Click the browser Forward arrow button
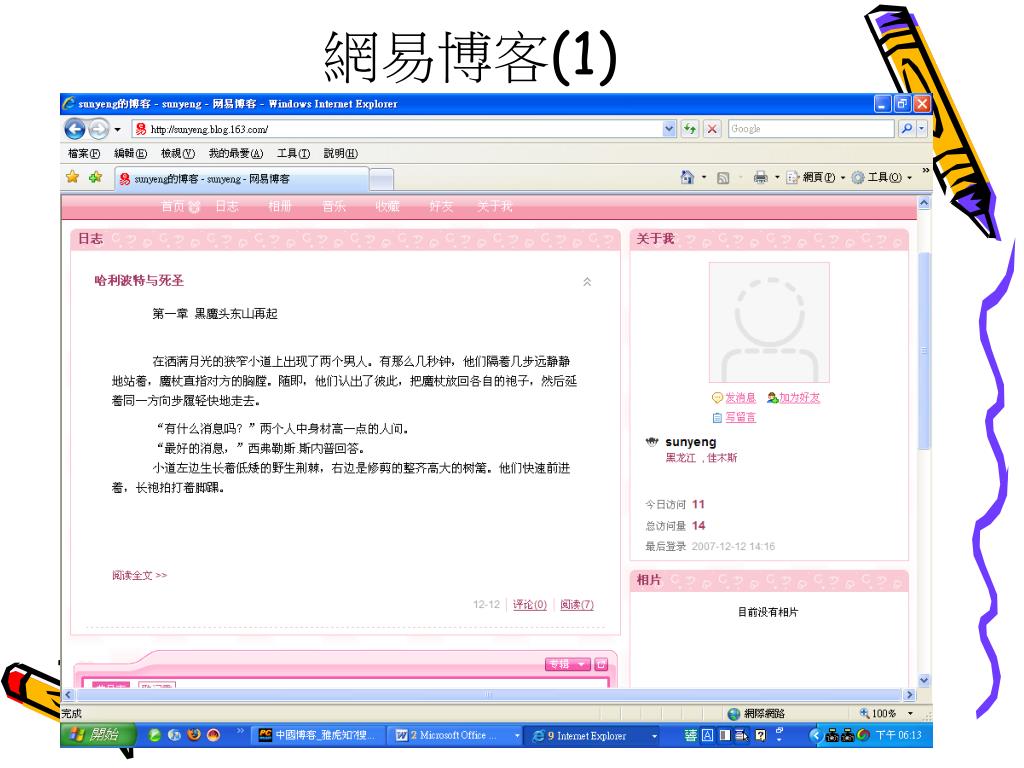The image size is (1024, 768). (98, 129)
